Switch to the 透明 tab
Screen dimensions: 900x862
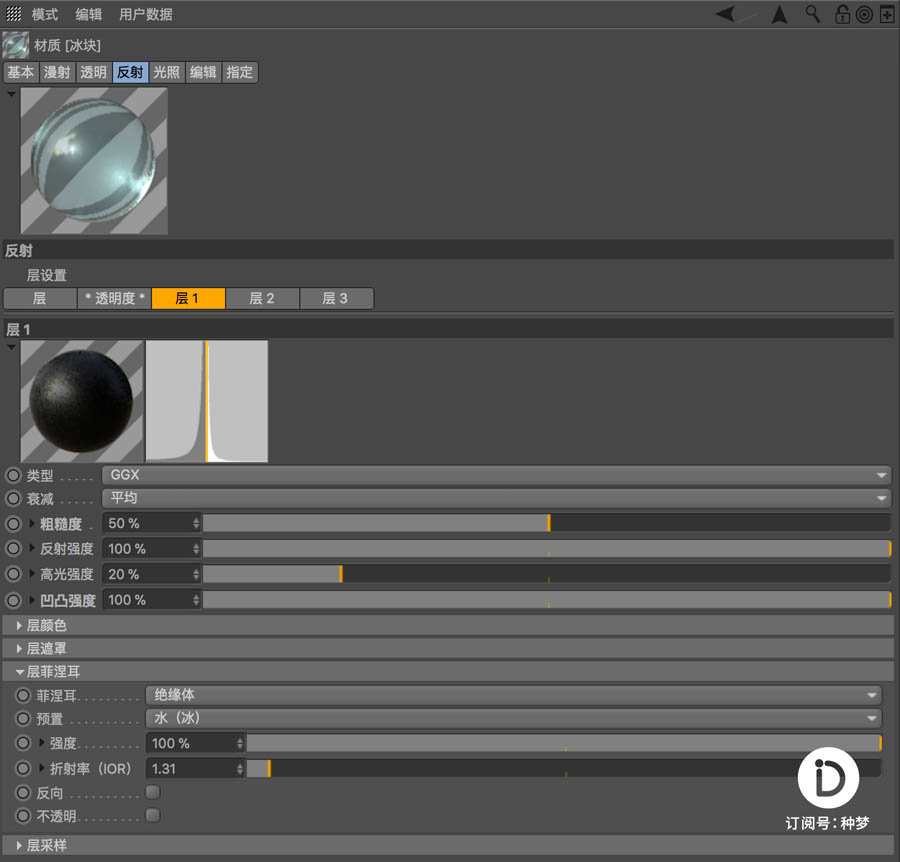pos(93,72)
